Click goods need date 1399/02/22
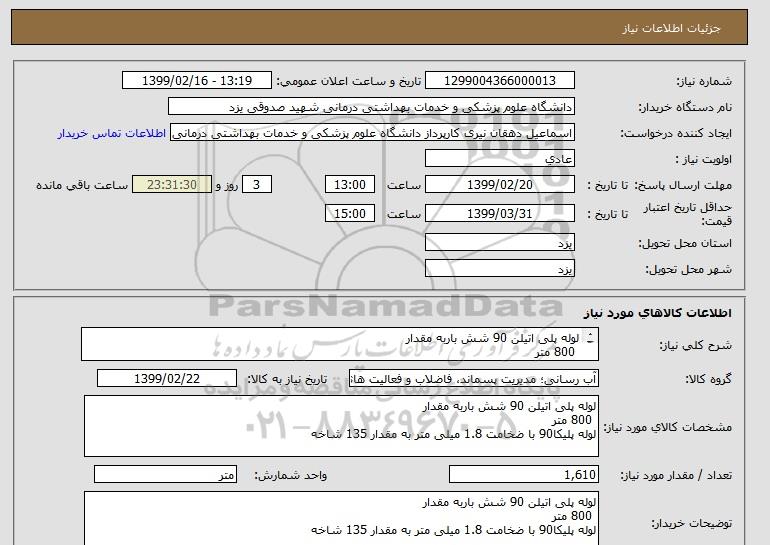Viewport: 770px width, 545px height. pos(167,379)
